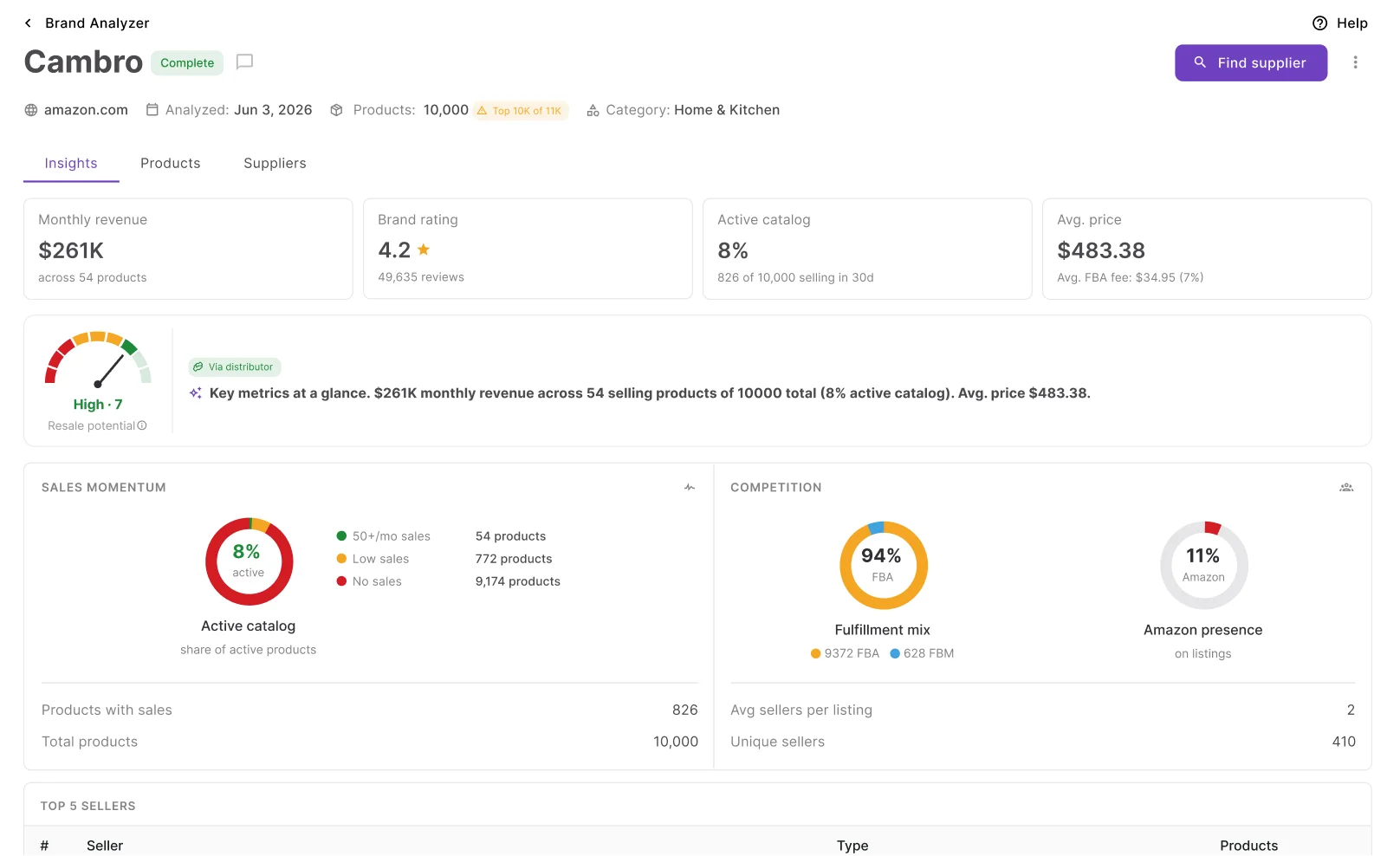The height and width of the screenshot is (856, 1400).
Task: Click the Key metrics at a glance summary
Action: click(650, 393)
